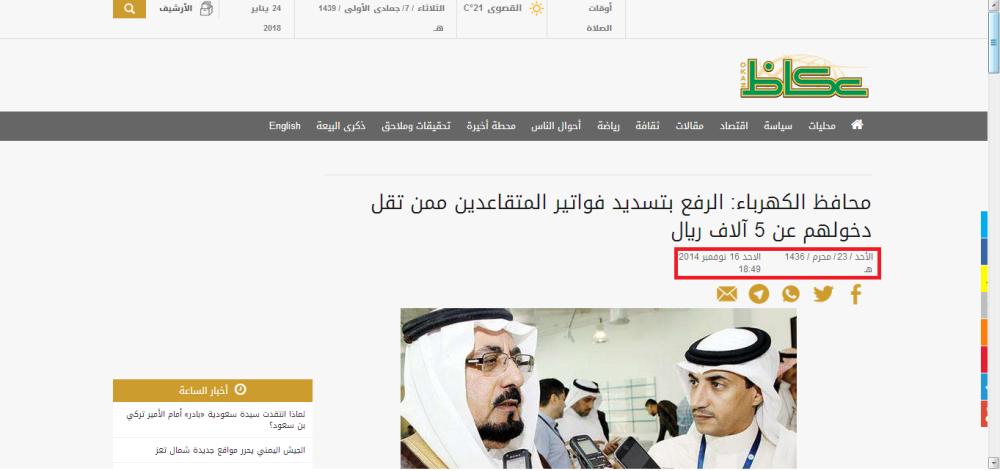Open the الجيش اليمني news headline
The image size is (1000, 471).
click(x=230, y=450)
